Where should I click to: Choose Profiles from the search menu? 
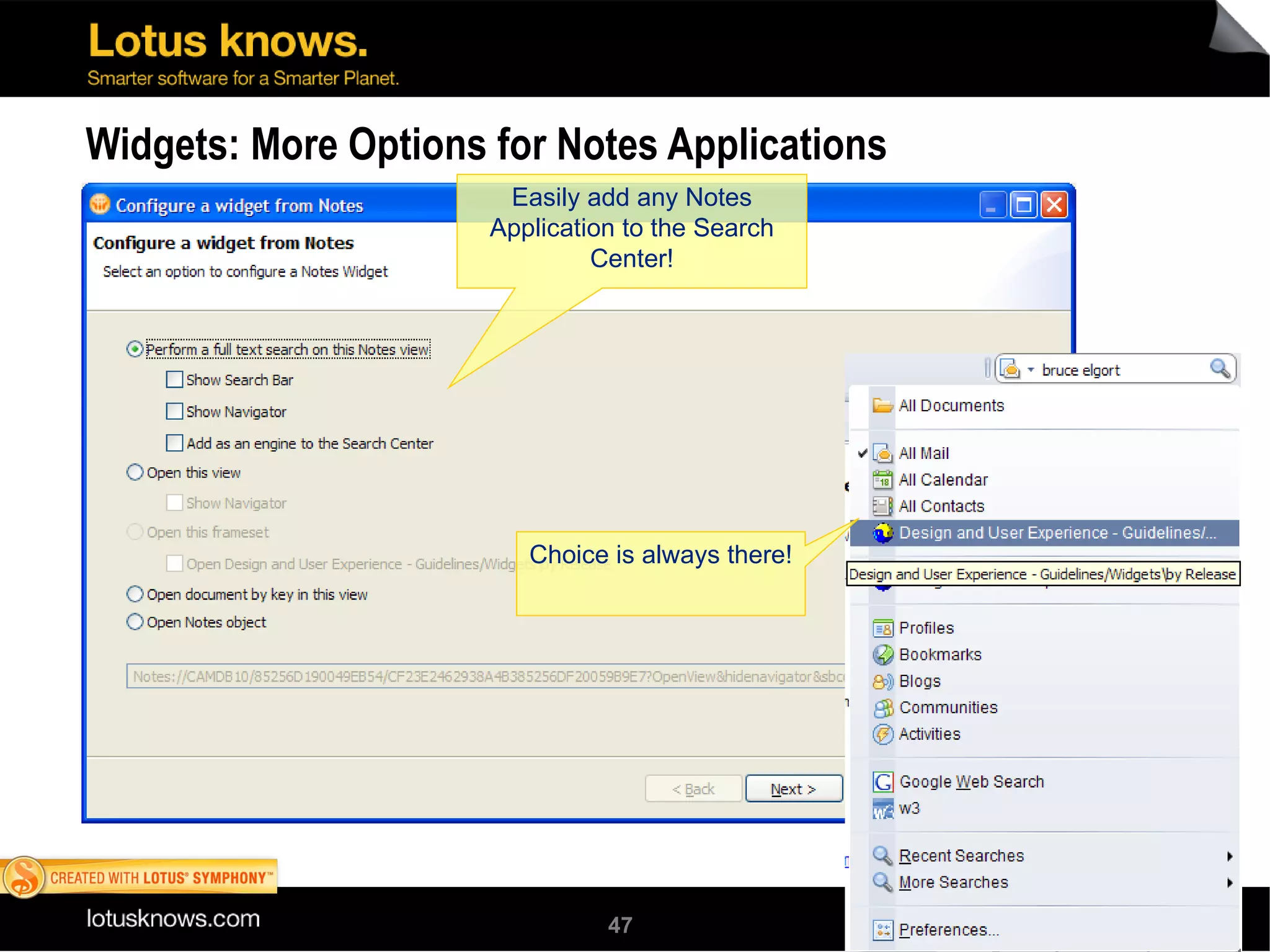1044,628
